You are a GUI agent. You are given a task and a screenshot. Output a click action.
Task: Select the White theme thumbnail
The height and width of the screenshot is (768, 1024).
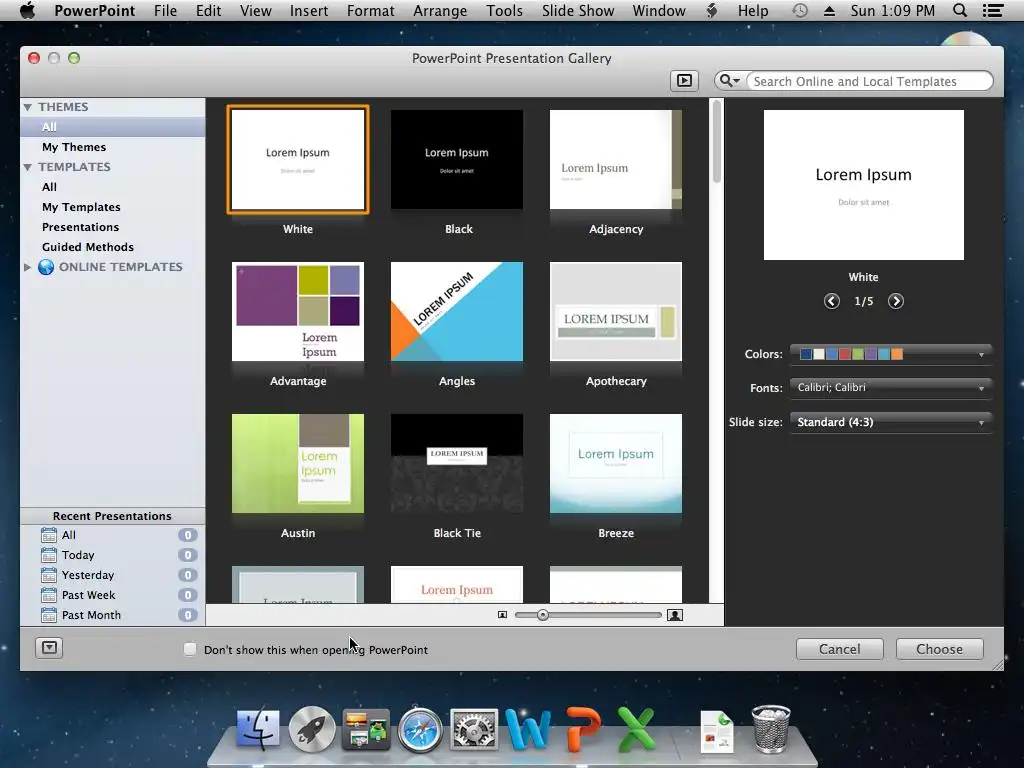point(298,159)
